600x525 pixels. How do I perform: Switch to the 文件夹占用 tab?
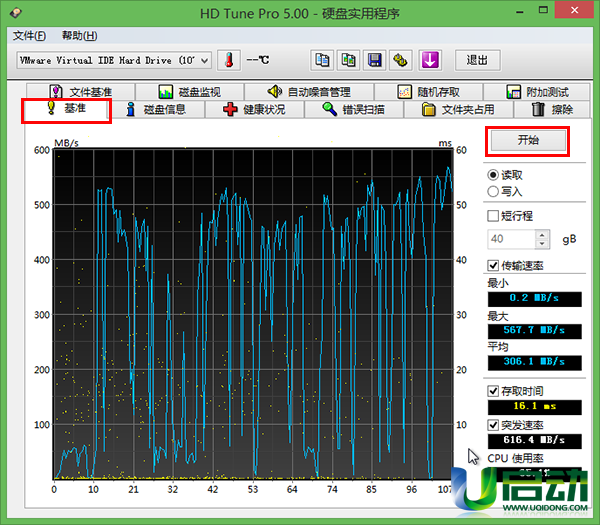click(458, 109)
